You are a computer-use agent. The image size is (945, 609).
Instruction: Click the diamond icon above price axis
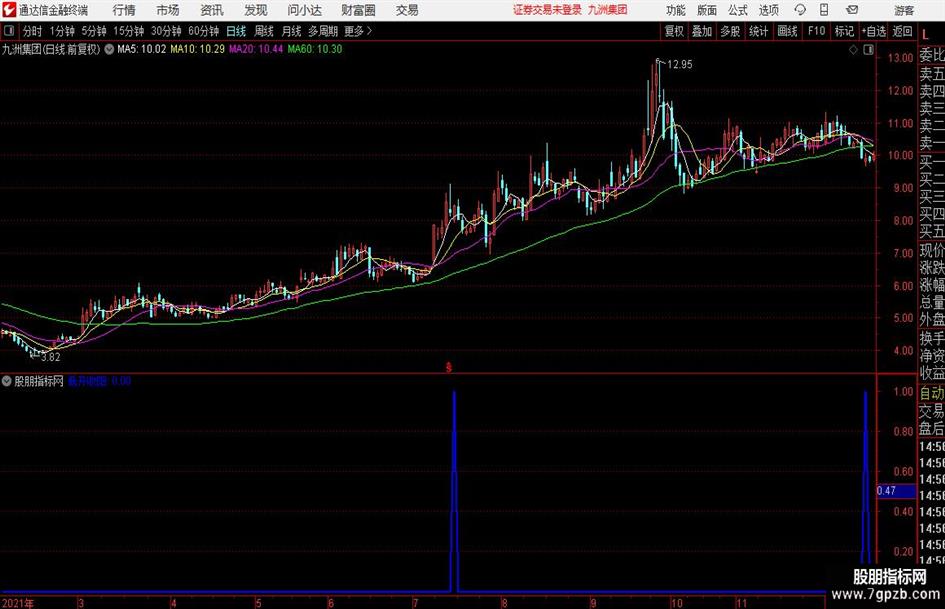click(853, 50)
